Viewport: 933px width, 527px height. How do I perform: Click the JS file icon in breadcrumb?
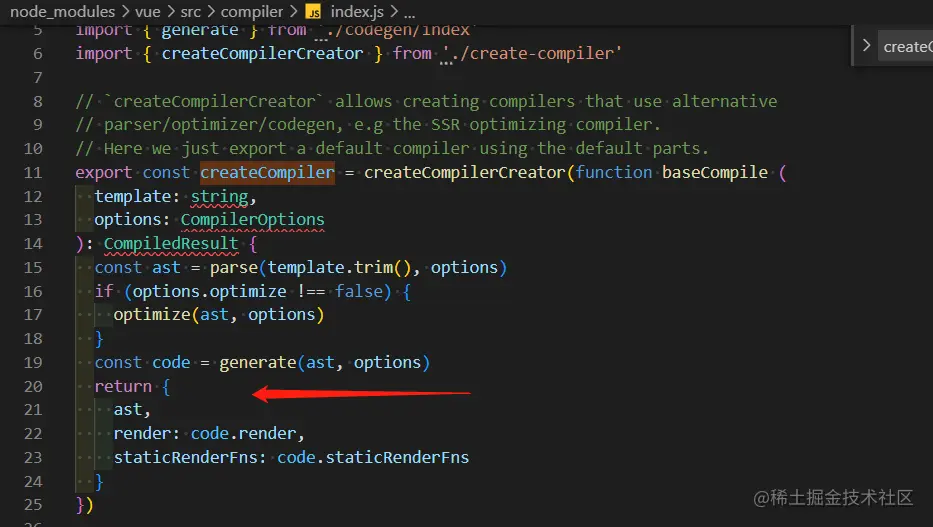tap(313, 12)
